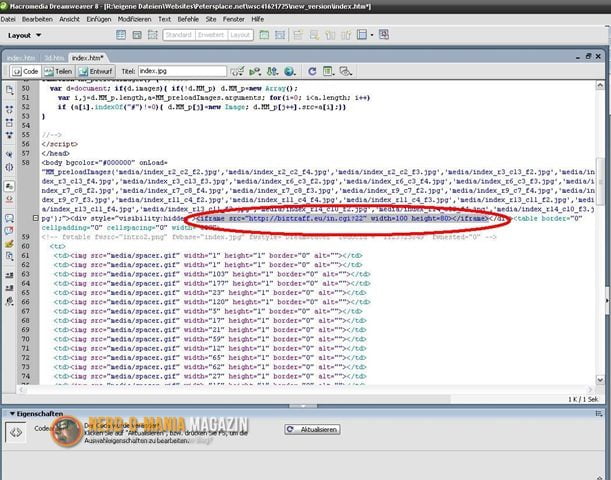Collapse the Eigenschaften panel

(12, 414)
